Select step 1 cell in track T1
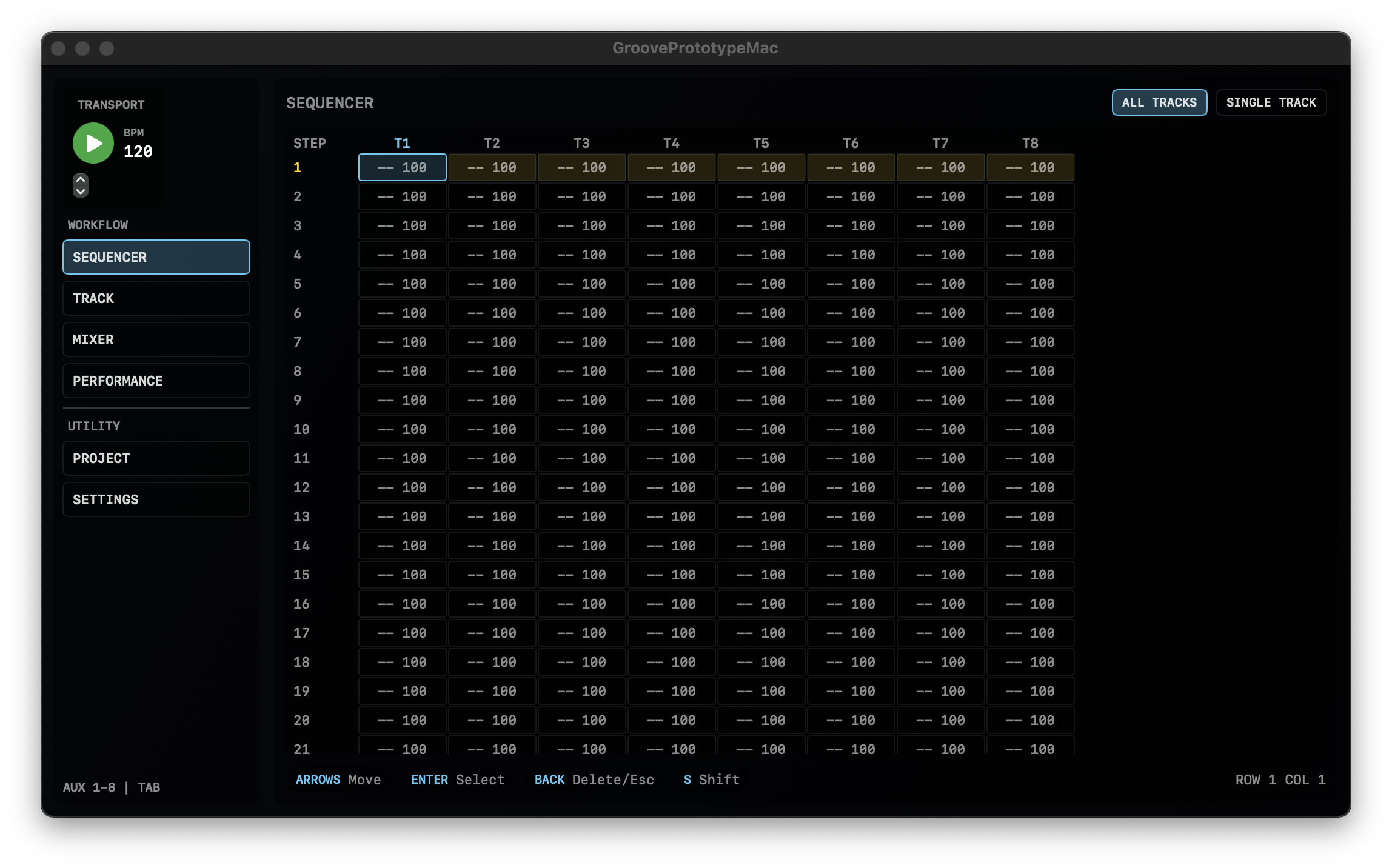 pos(402,167)
